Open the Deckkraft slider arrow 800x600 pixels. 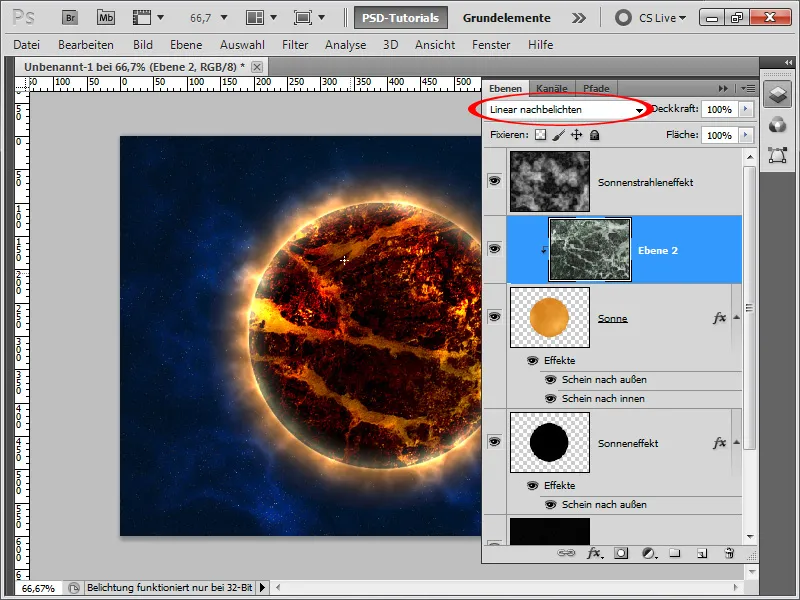(746, 109)
